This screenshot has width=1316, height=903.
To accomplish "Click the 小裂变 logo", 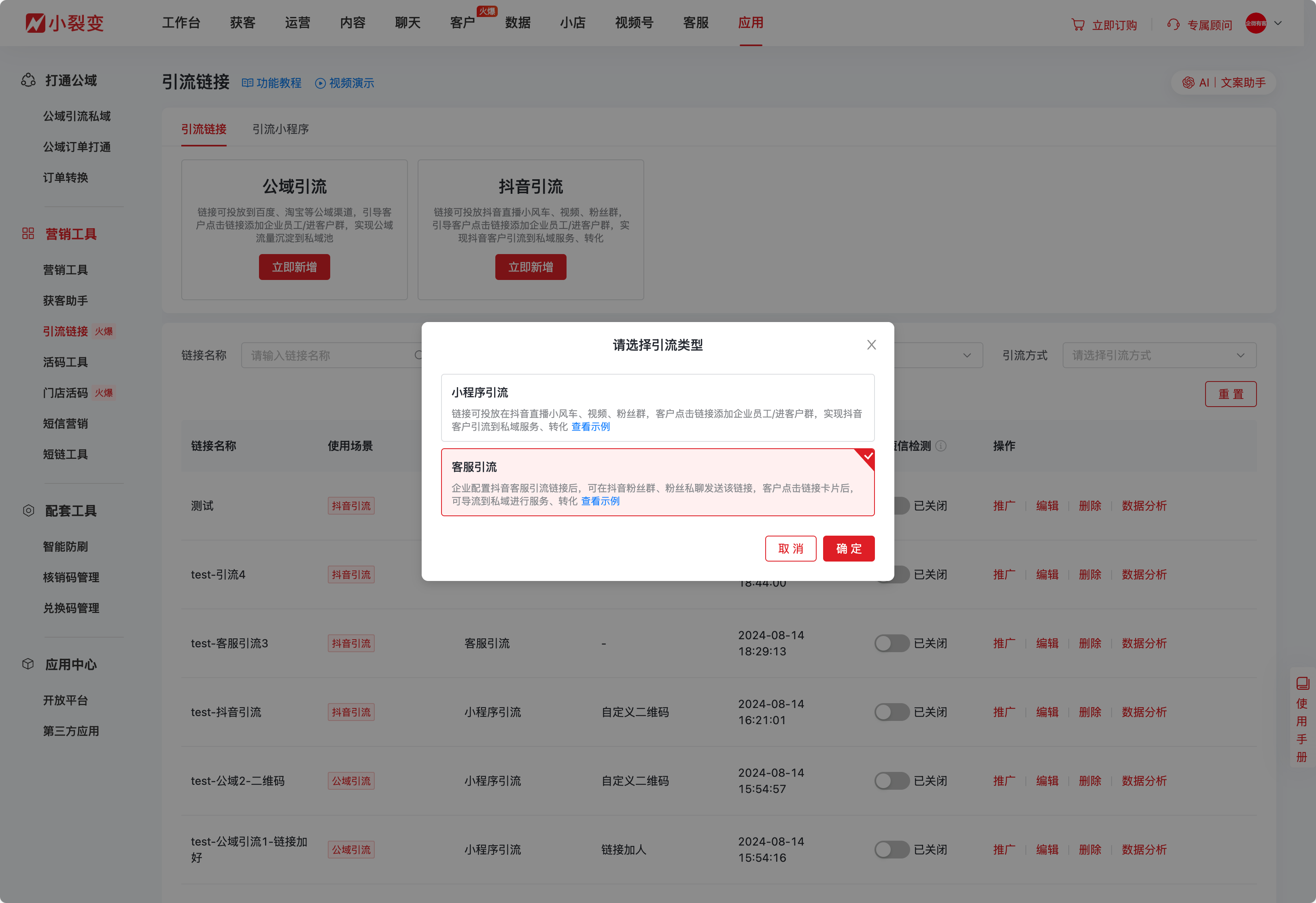I will click(64, 23).
